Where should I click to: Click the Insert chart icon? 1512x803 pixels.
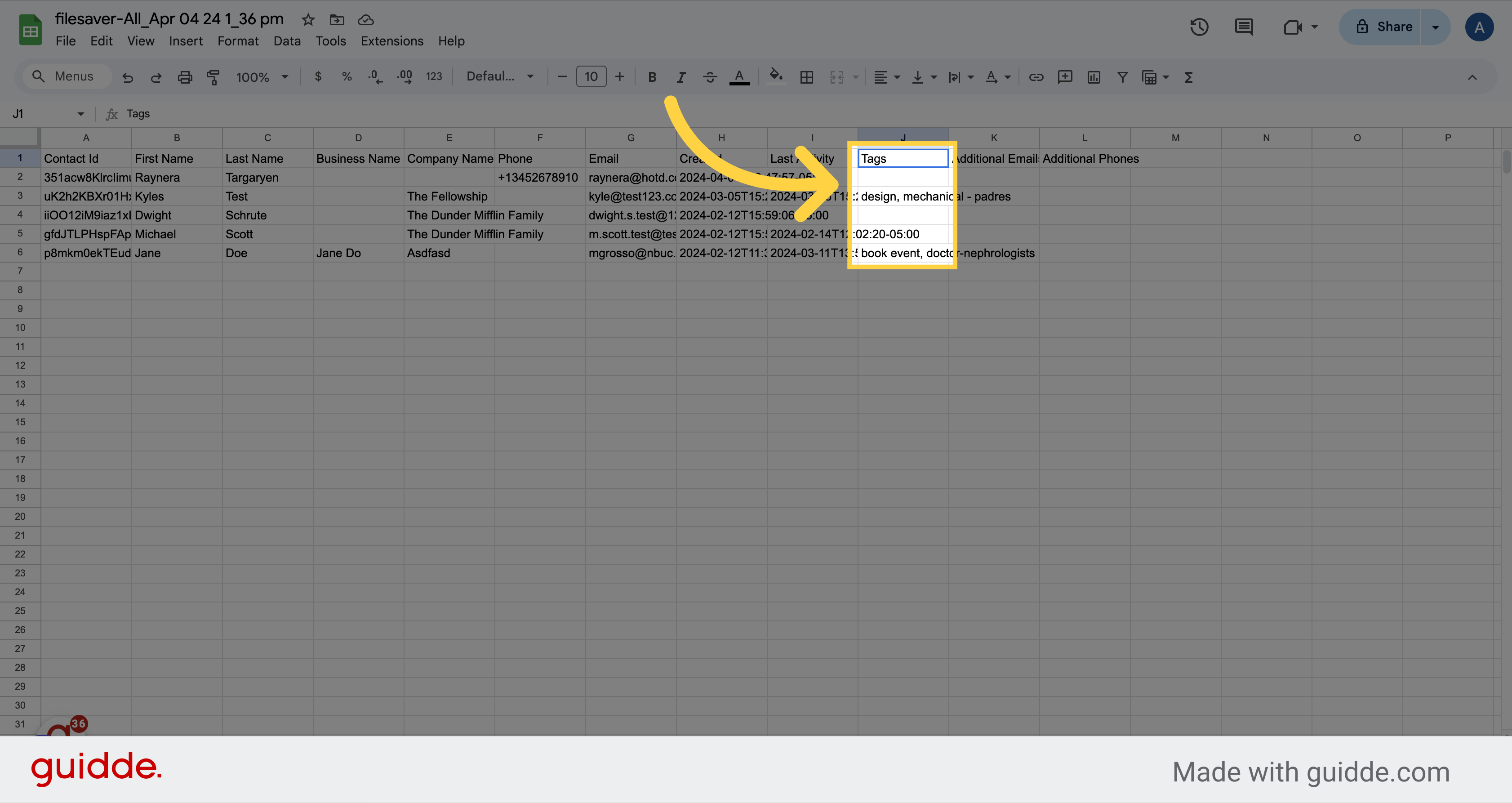click(1094, 77)
